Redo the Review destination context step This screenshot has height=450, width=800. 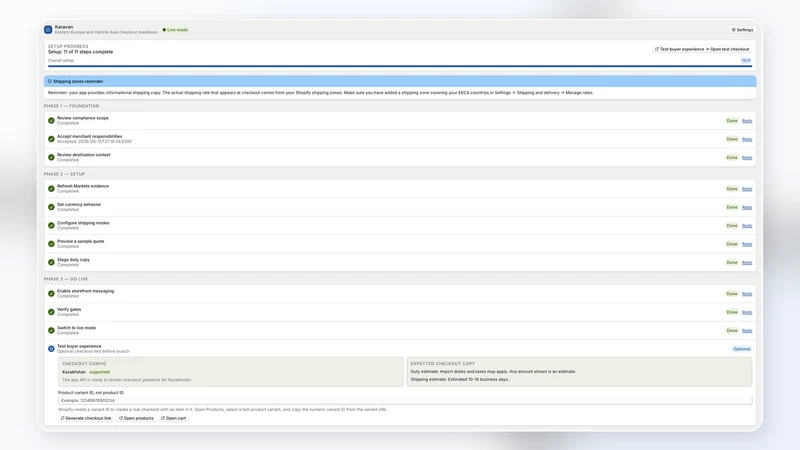coord(747,158)
